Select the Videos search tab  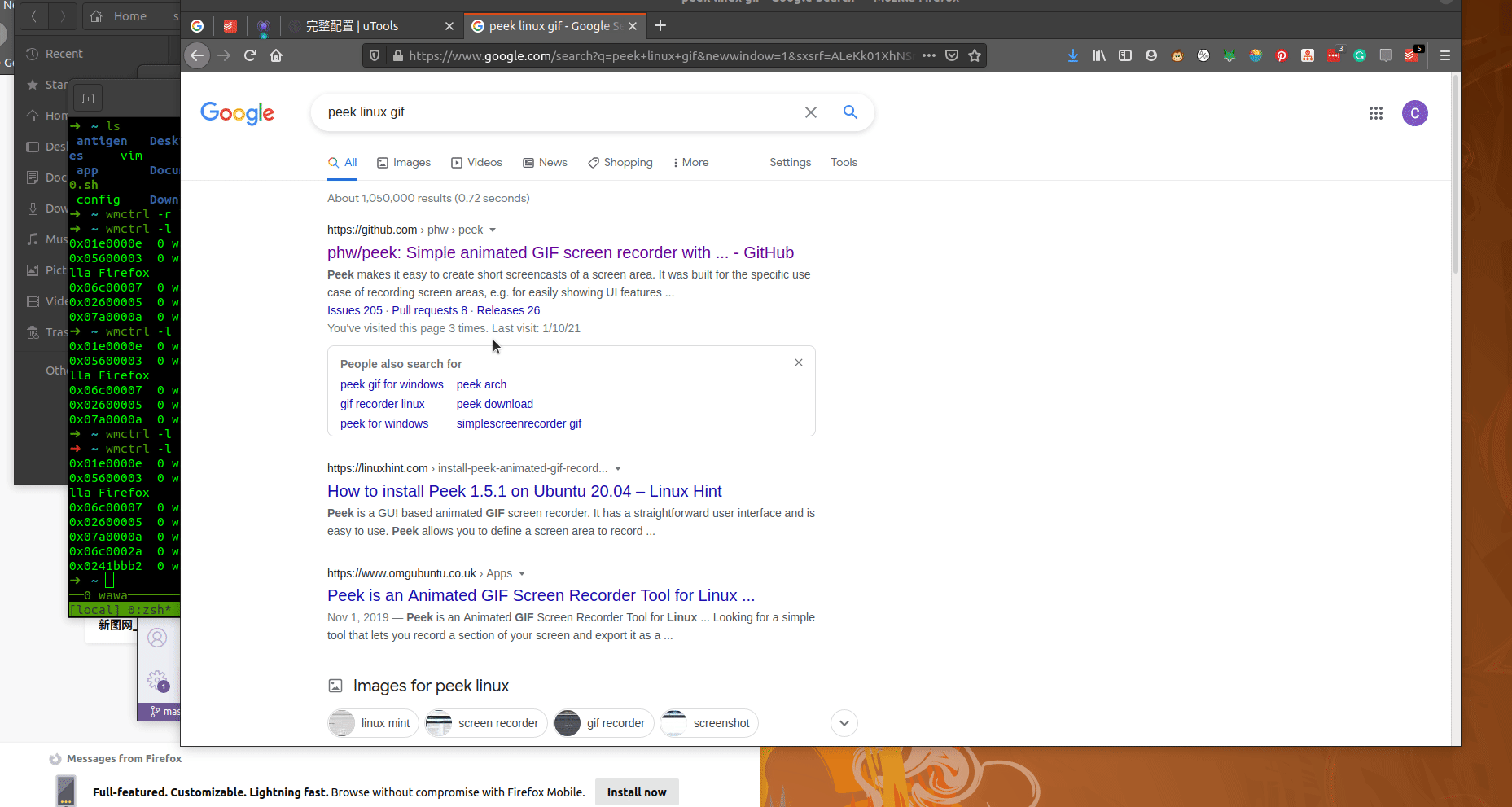477,163
